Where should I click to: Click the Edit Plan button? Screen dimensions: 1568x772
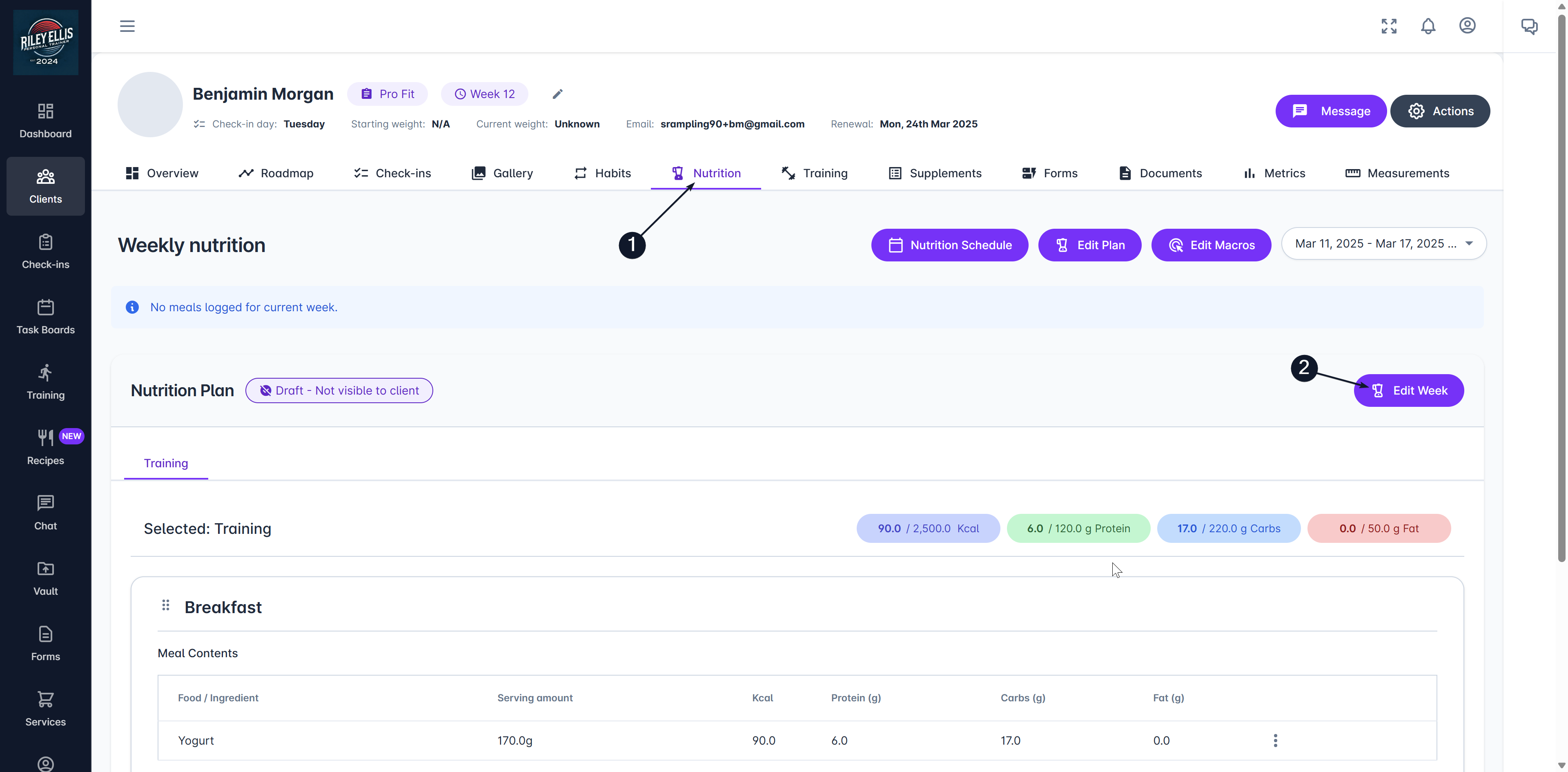point(1089,245)
